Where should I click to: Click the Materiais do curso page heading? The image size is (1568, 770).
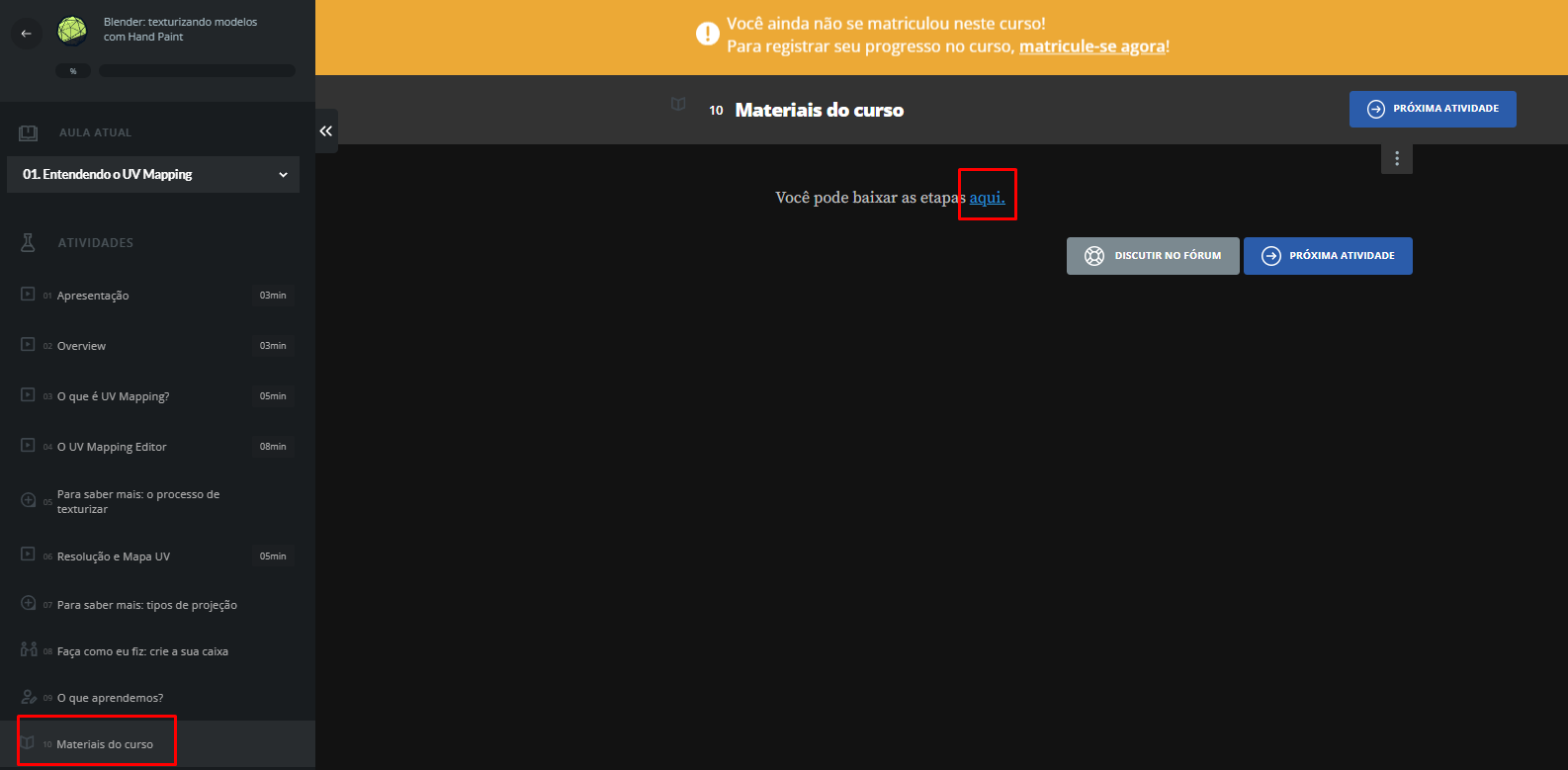(x=819, y=110)
